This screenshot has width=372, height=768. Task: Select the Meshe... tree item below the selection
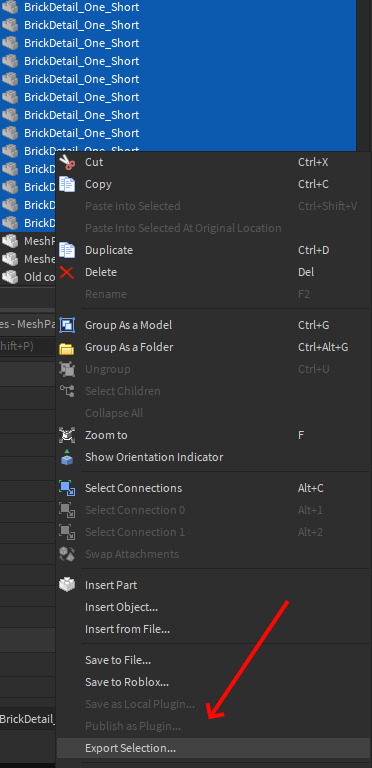point(28,259)
